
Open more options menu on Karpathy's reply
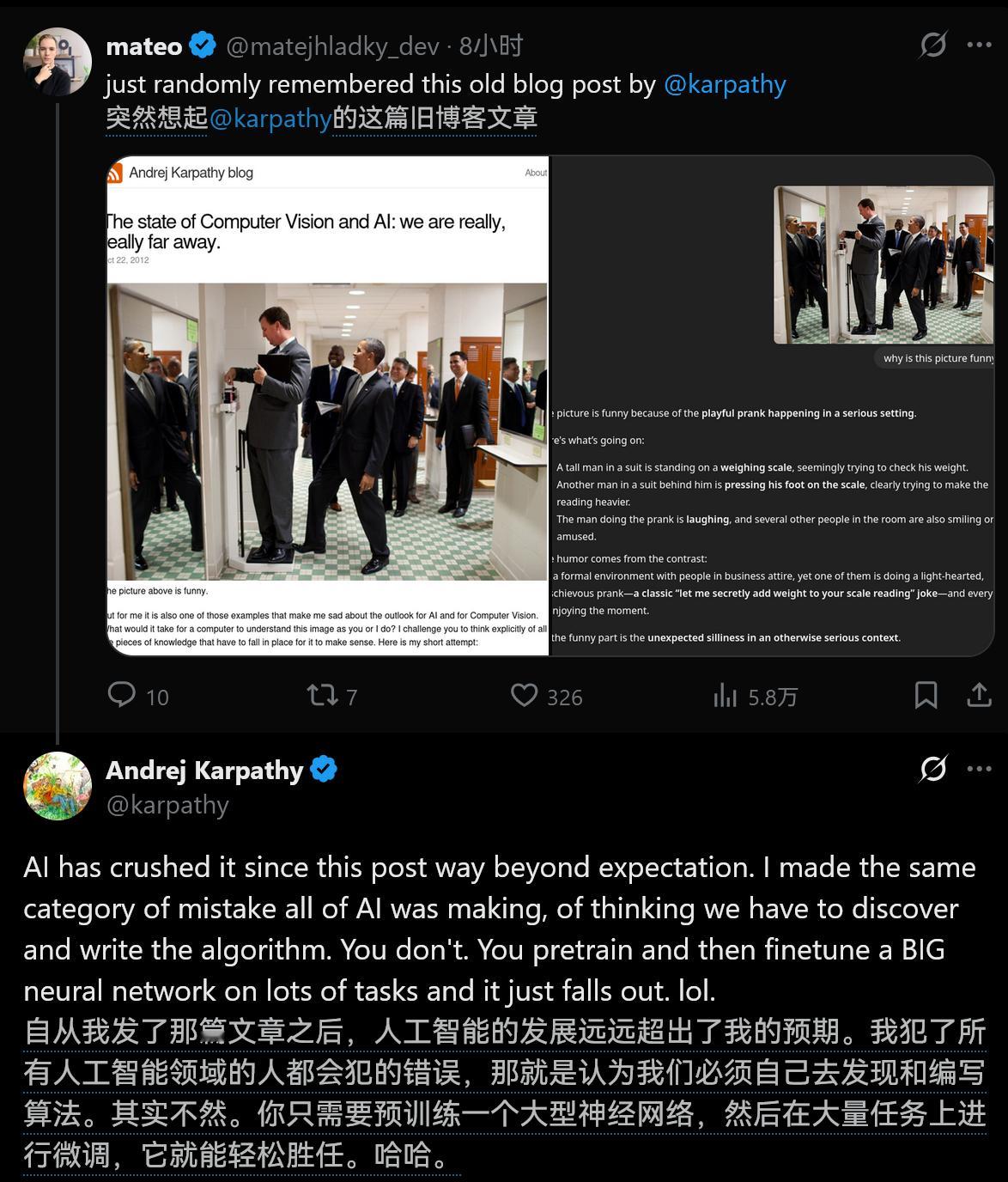tap(980, 768)
